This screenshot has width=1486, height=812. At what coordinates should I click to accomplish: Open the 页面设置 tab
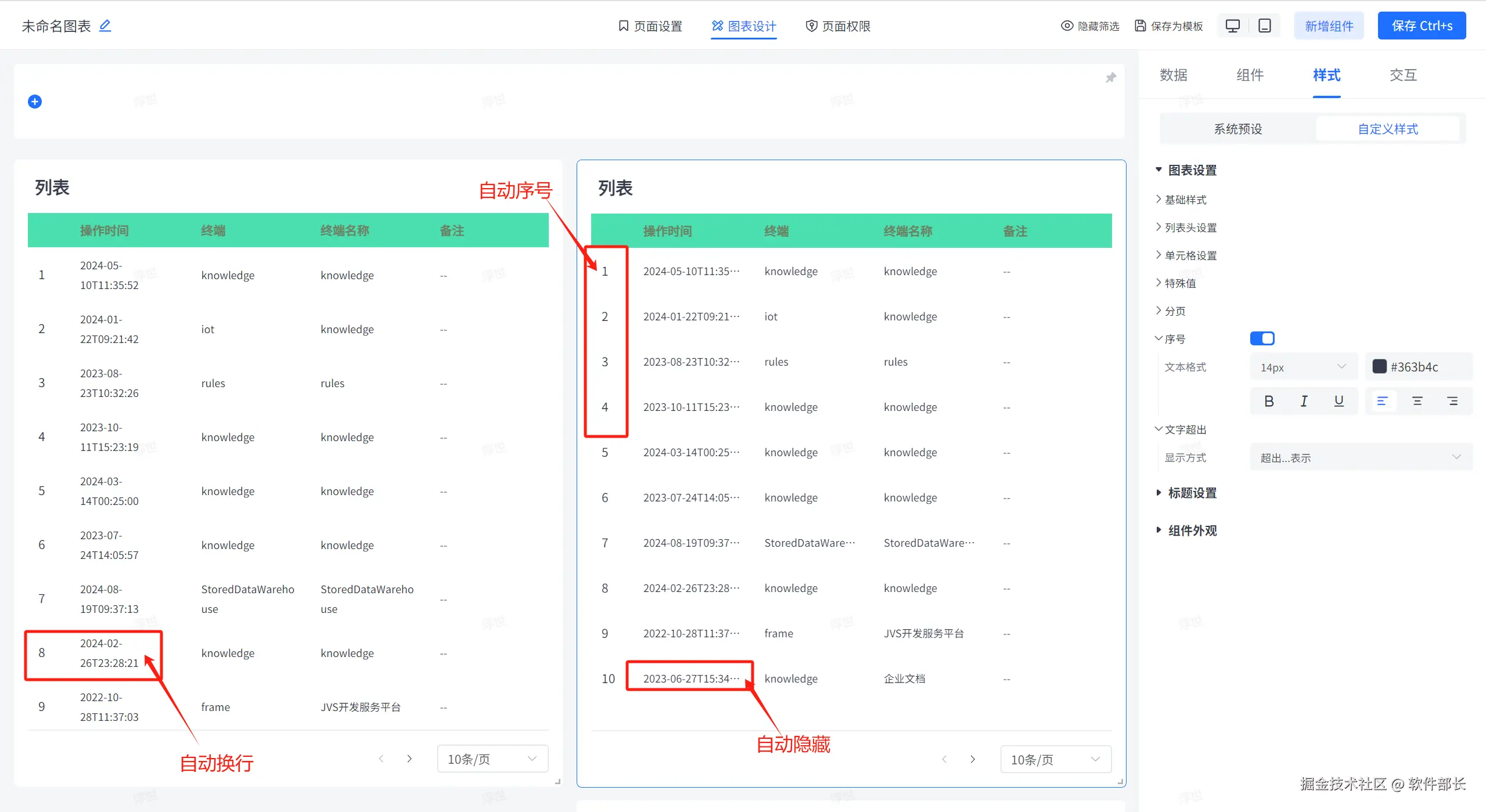pos(650,26)
